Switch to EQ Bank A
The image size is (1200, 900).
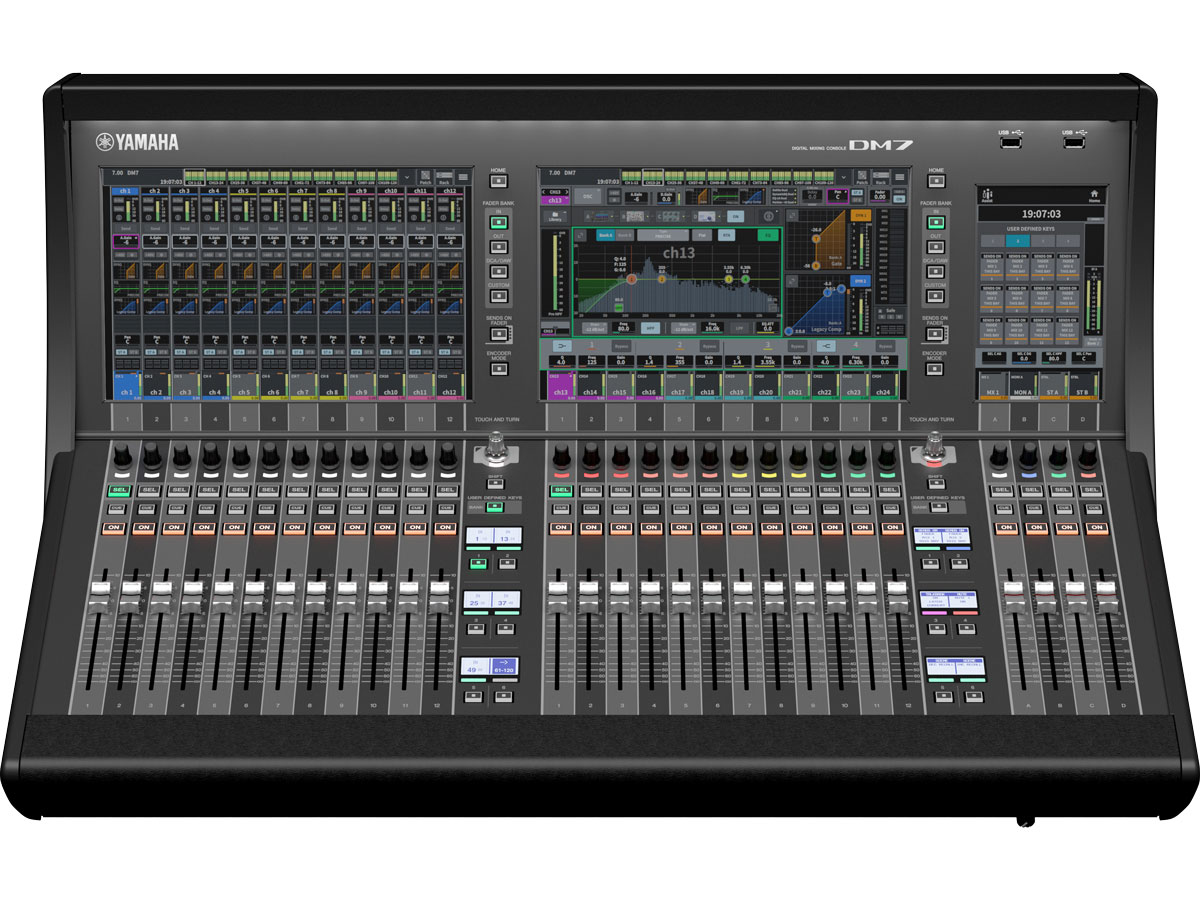click(606, 235)
